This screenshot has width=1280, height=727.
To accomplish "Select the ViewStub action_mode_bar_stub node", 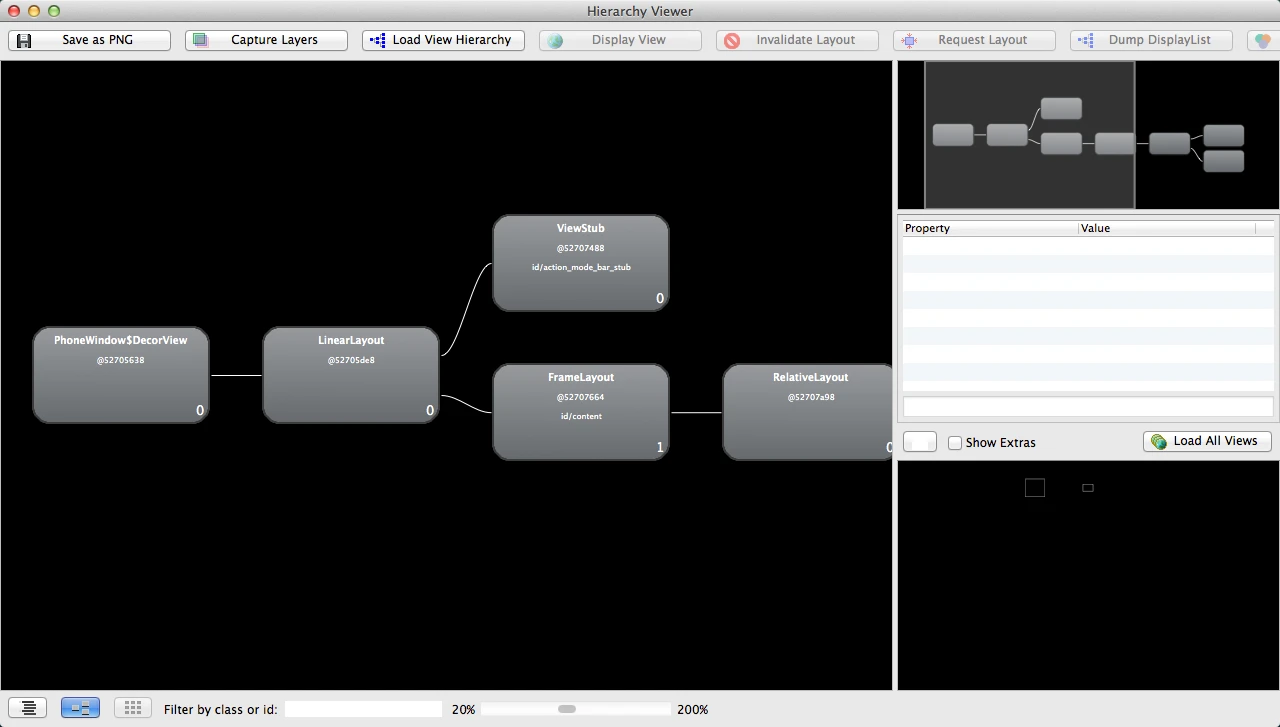I will 580,263.
